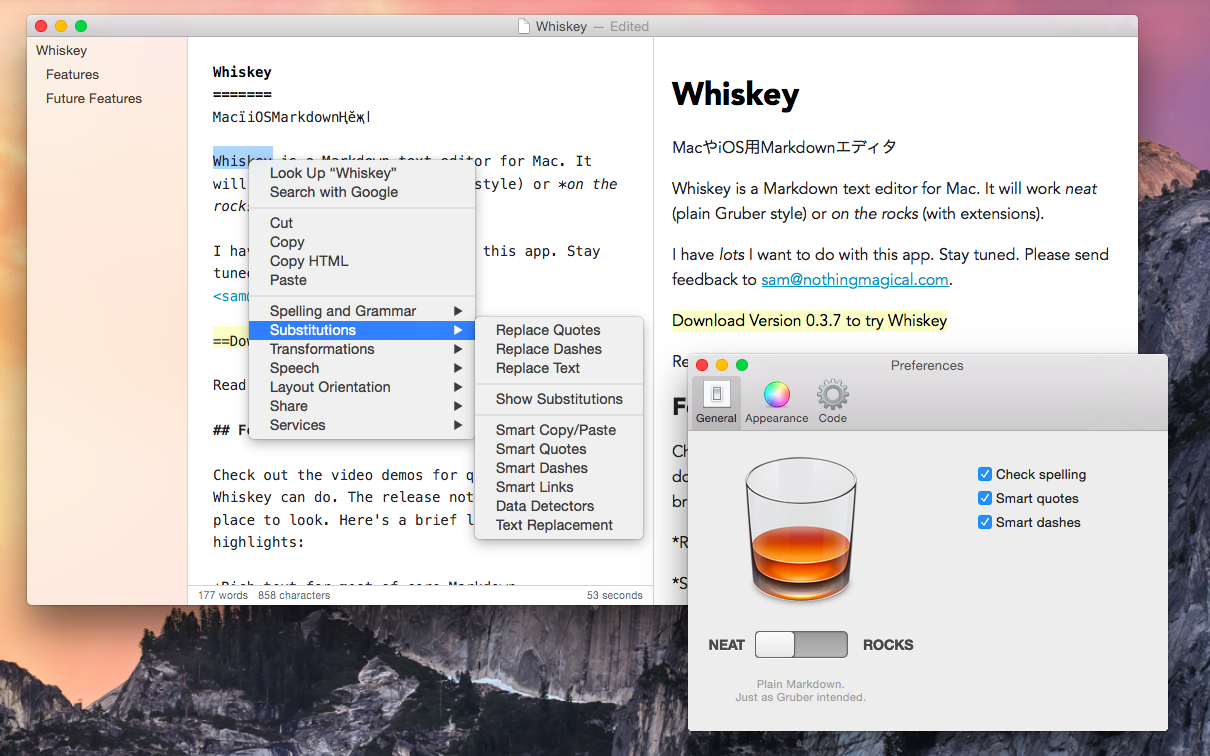Select Cut in the context menu
This screenshot has height=756, width=1210.
361,223
